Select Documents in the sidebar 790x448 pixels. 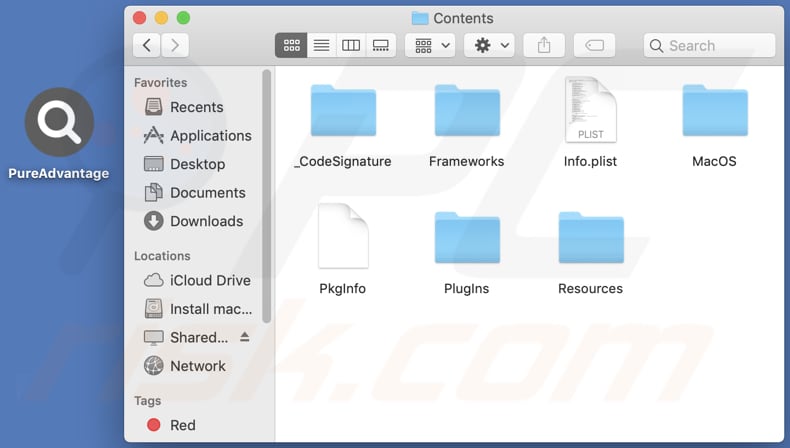point(195,193)
